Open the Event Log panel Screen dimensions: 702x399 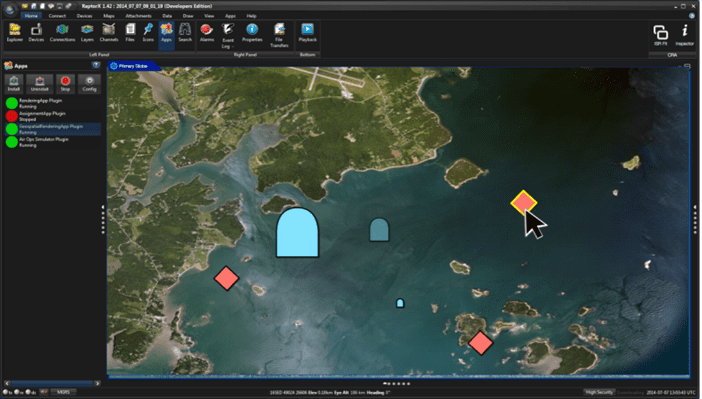tap(228, 35)
